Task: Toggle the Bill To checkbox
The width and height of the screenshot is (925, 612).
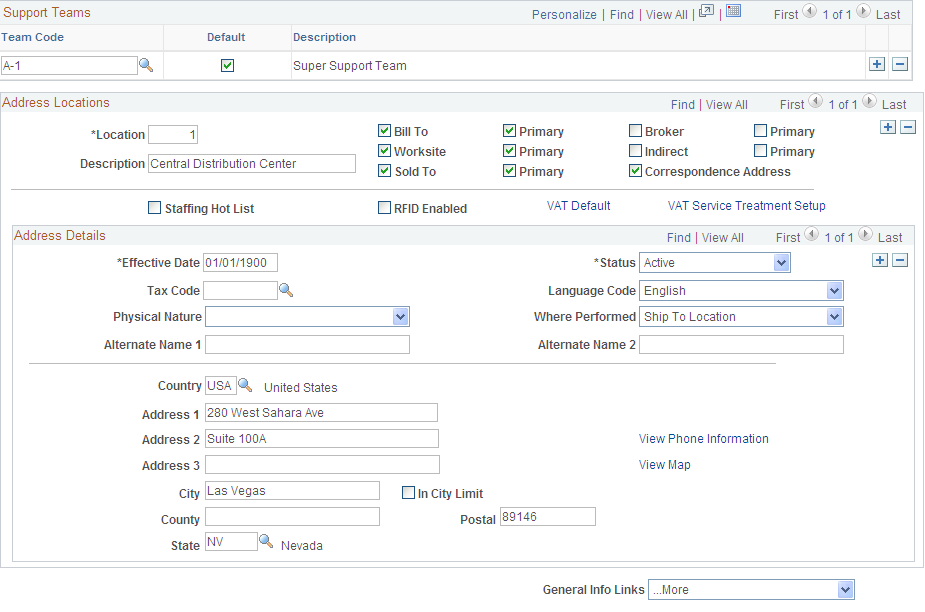Action: pos(385,130)
